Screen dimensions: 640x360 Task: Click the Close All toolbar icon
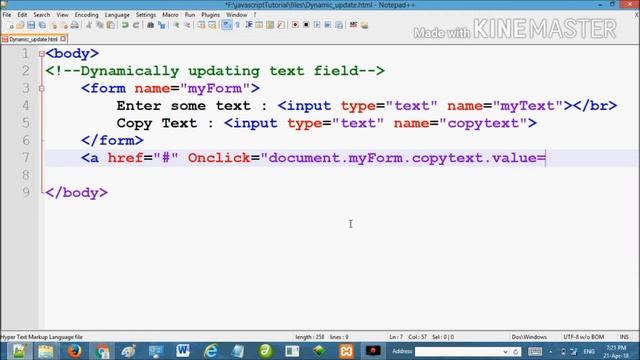[64, 25]
